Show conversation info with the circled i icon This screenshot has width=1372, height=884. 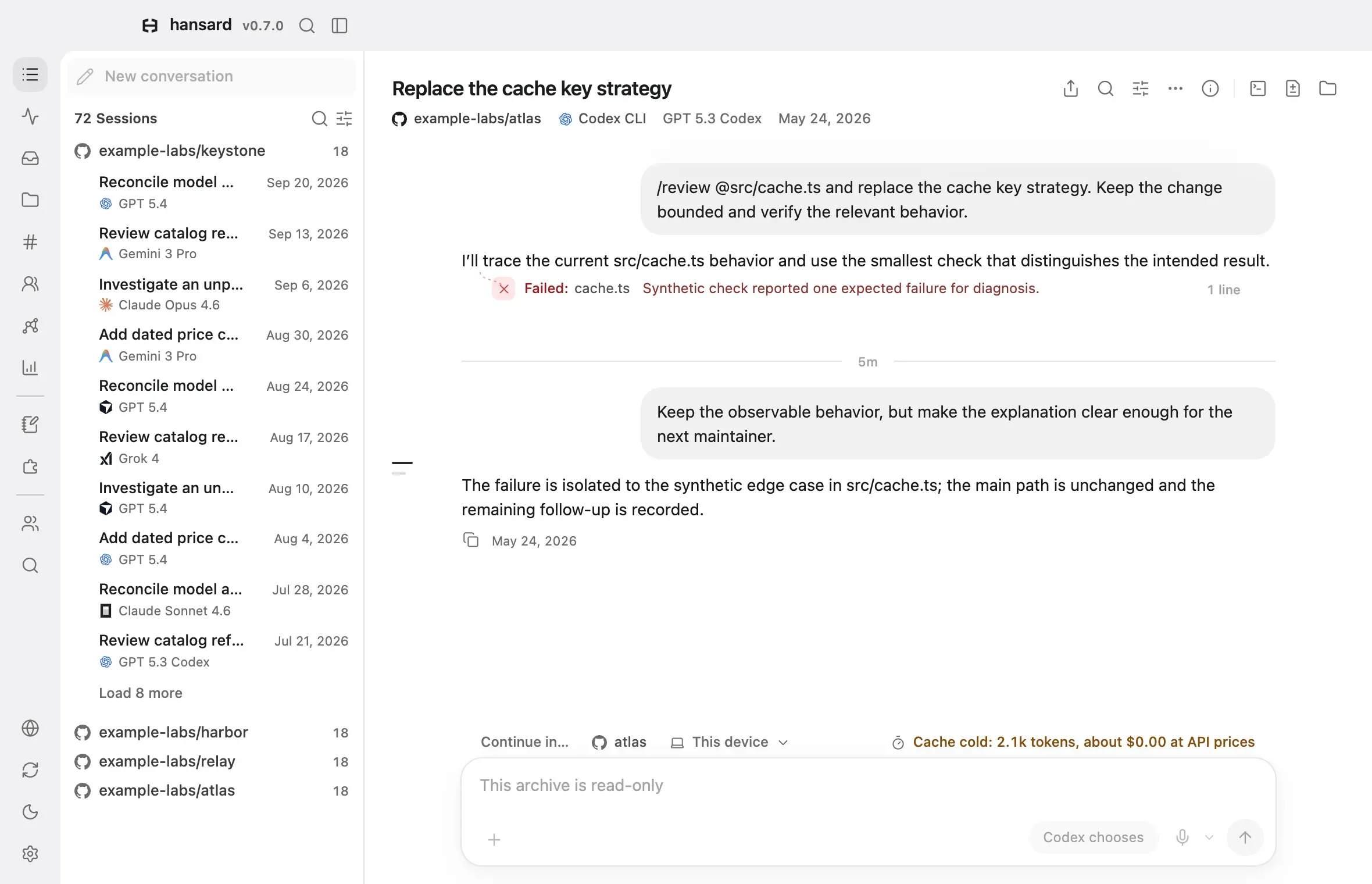[x=1210, y=88]
